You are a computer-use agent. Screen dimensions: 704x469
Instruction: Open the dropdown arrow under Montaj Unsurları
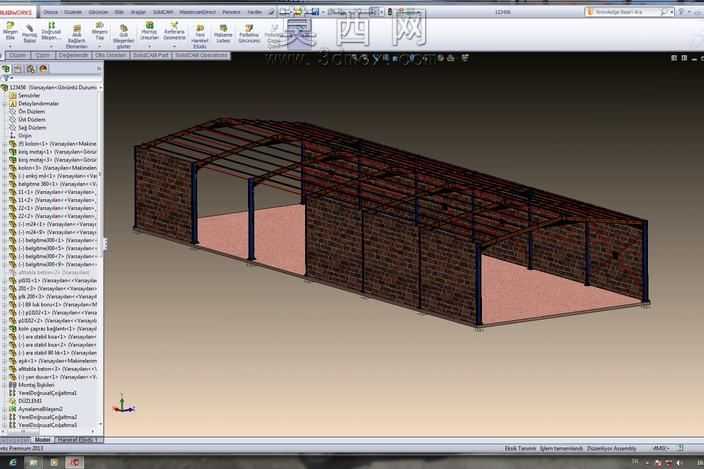(x=150, y=46)
